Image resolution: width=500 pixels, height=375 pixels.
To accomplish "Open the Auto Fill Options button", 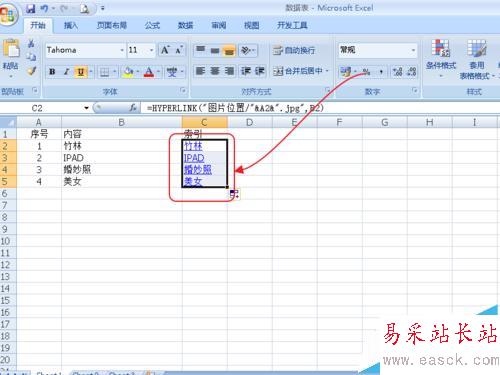I will (234, 194).
